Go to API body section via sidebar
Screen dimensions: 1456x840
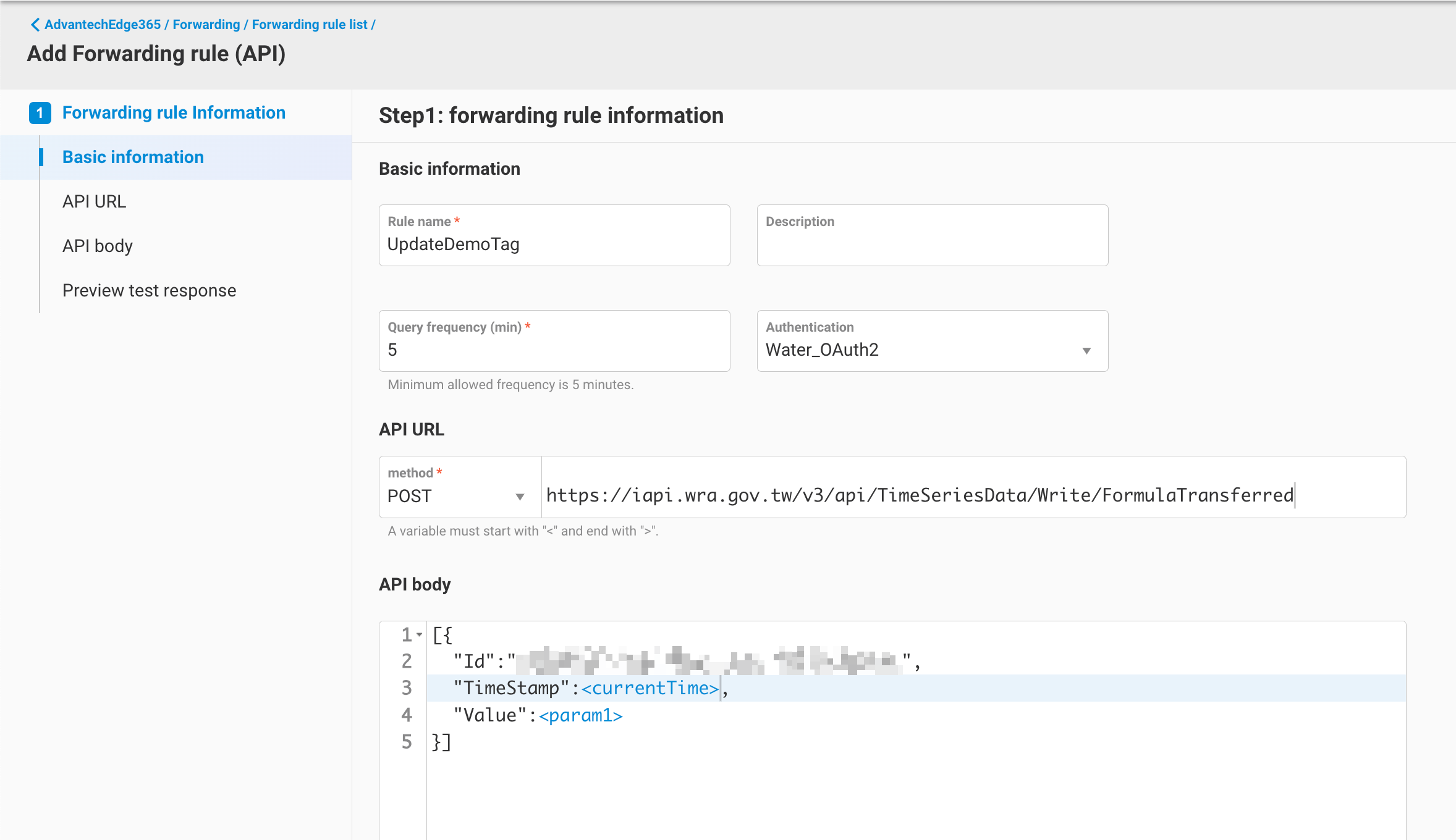click(97, 246)
